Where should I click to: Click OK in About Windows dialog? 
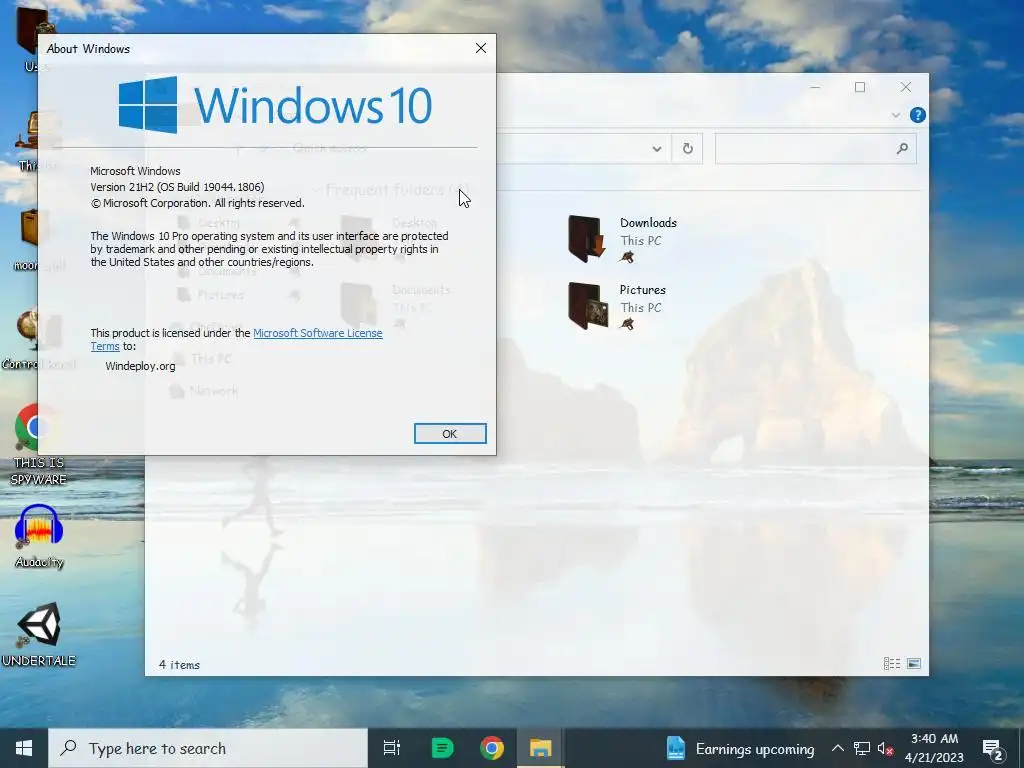(x=450, y=434)
